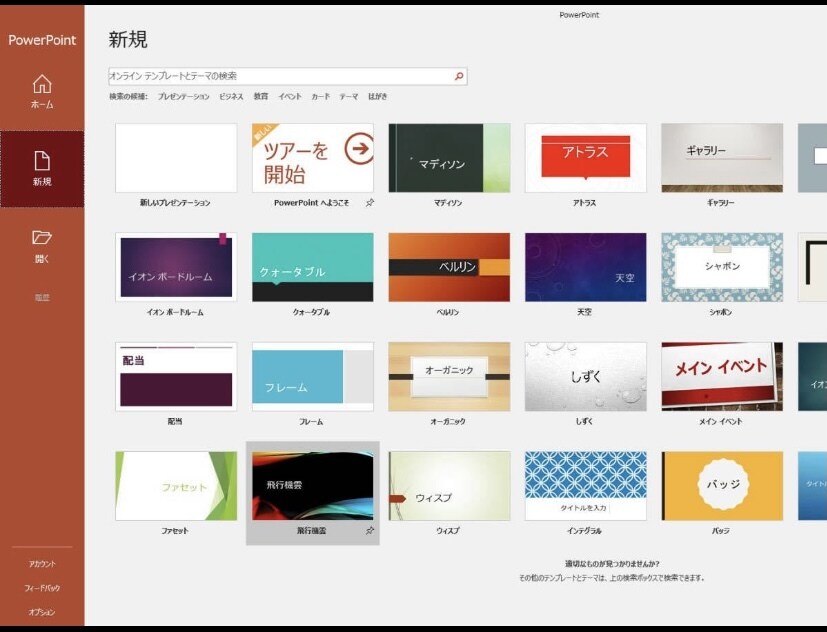Open the フィードバック (Feedback) page

click(x=42, y=588)
